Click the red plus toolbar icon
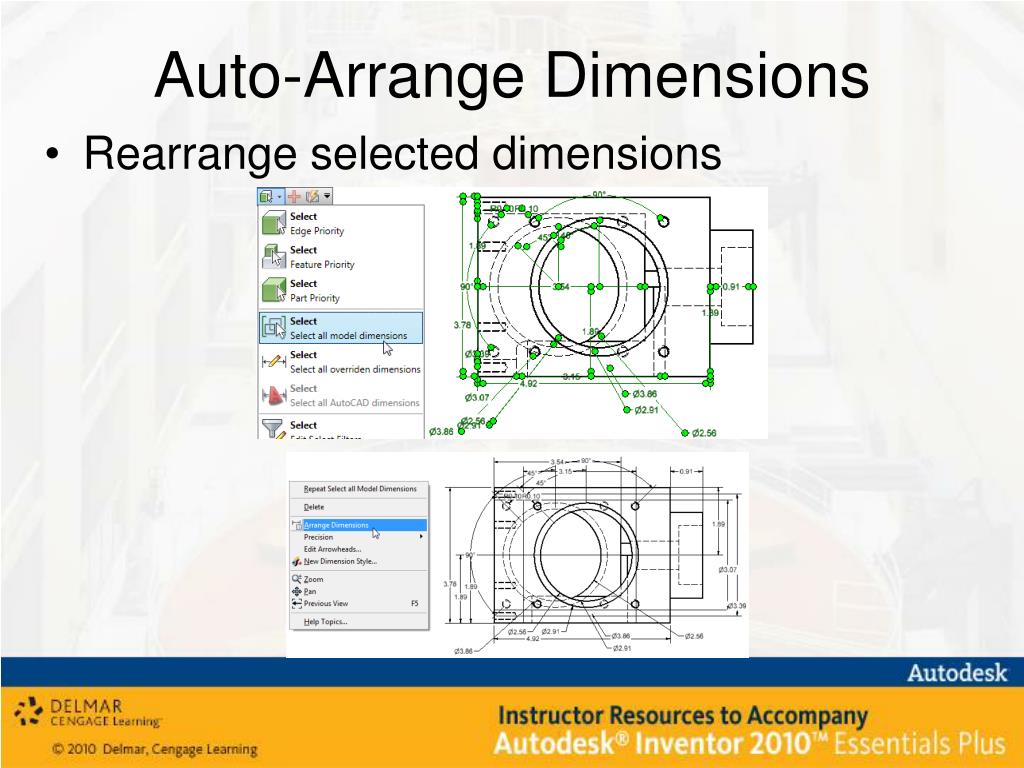 (x=294, y=196)
